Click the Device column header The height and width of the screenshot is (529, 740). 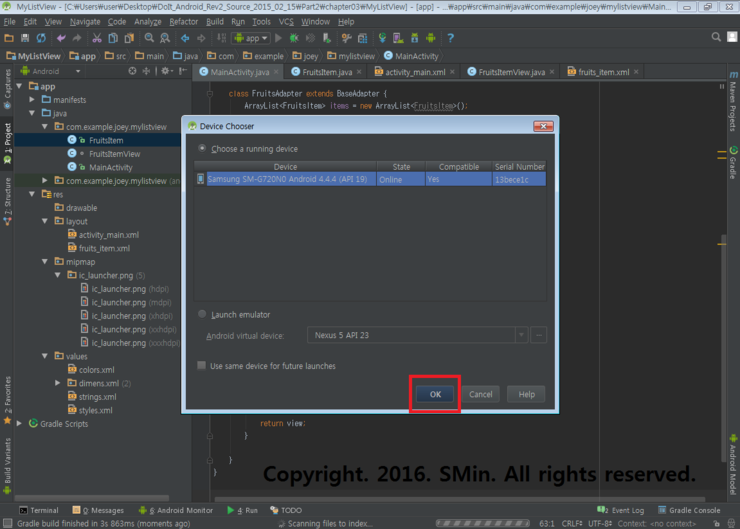click(286, 167)
